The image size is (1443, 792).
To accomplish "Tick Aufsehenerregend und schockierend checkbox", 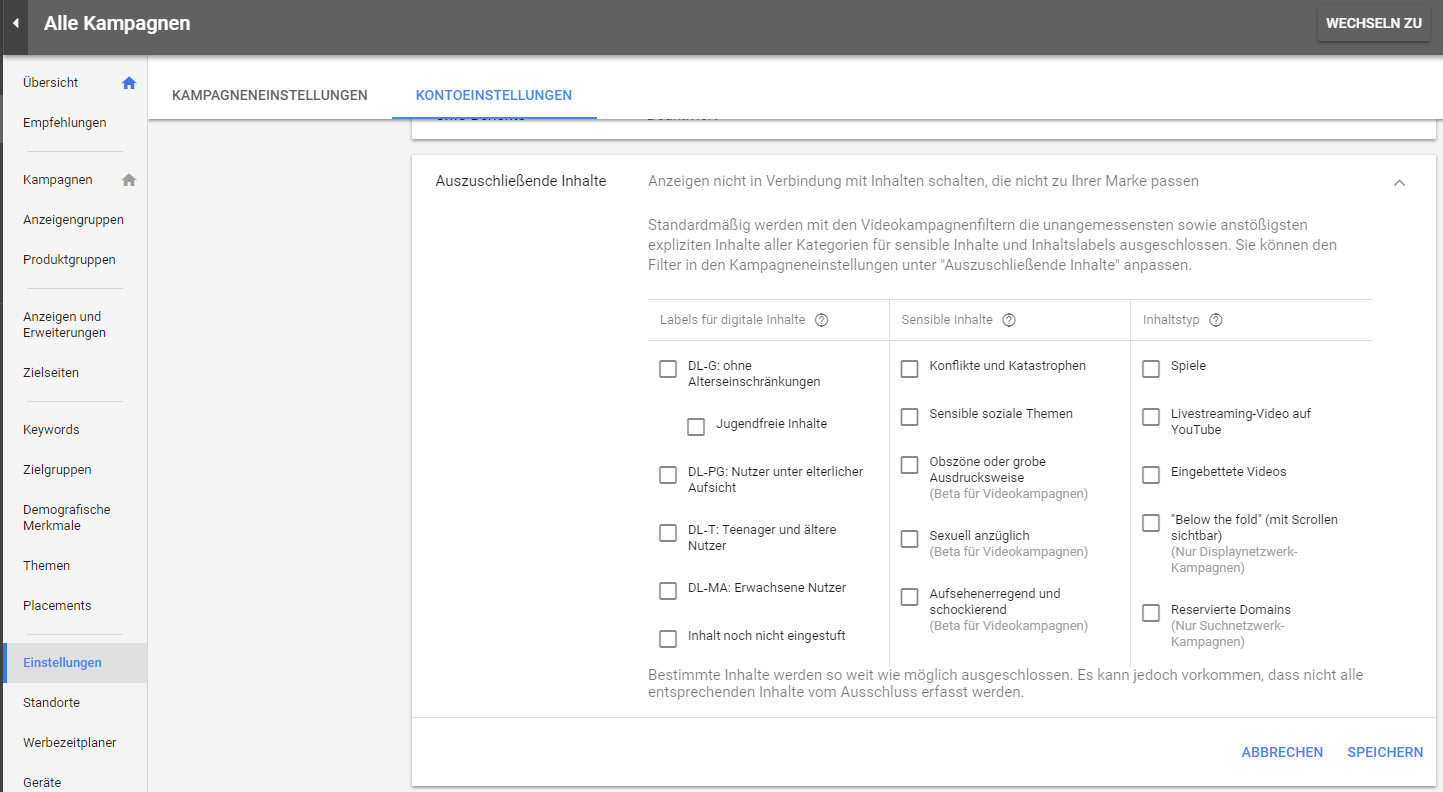I will (909, 597).
